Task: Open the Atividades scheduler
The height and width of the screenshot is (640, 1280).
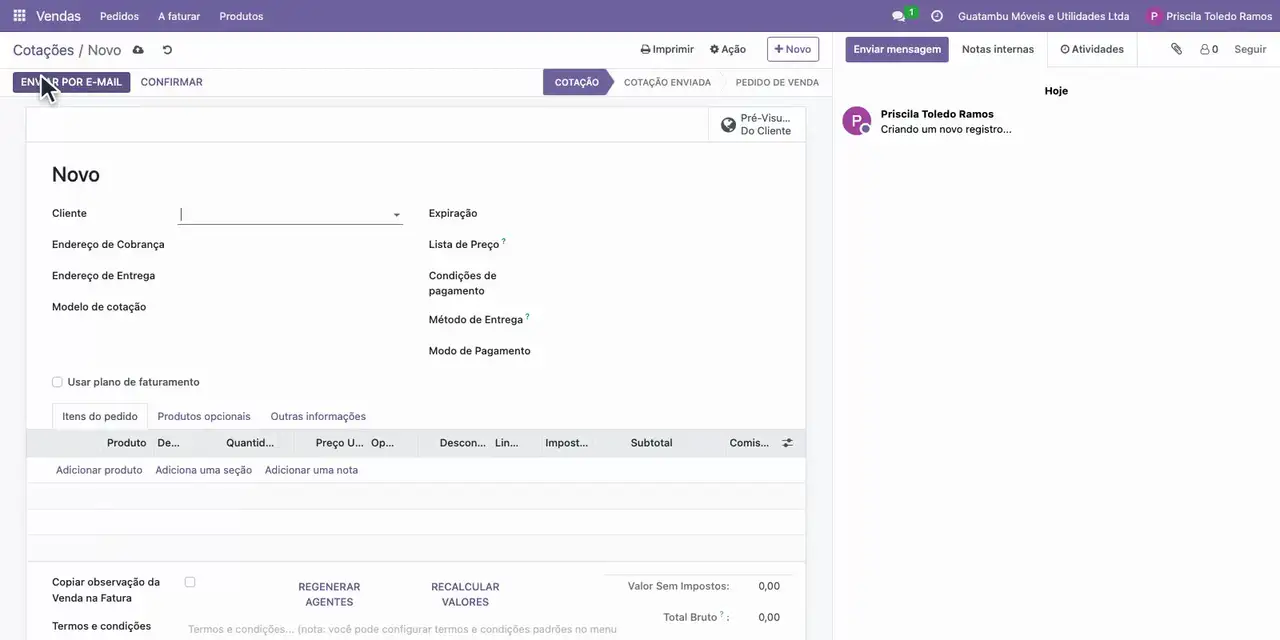Action: coord(1092,49)
